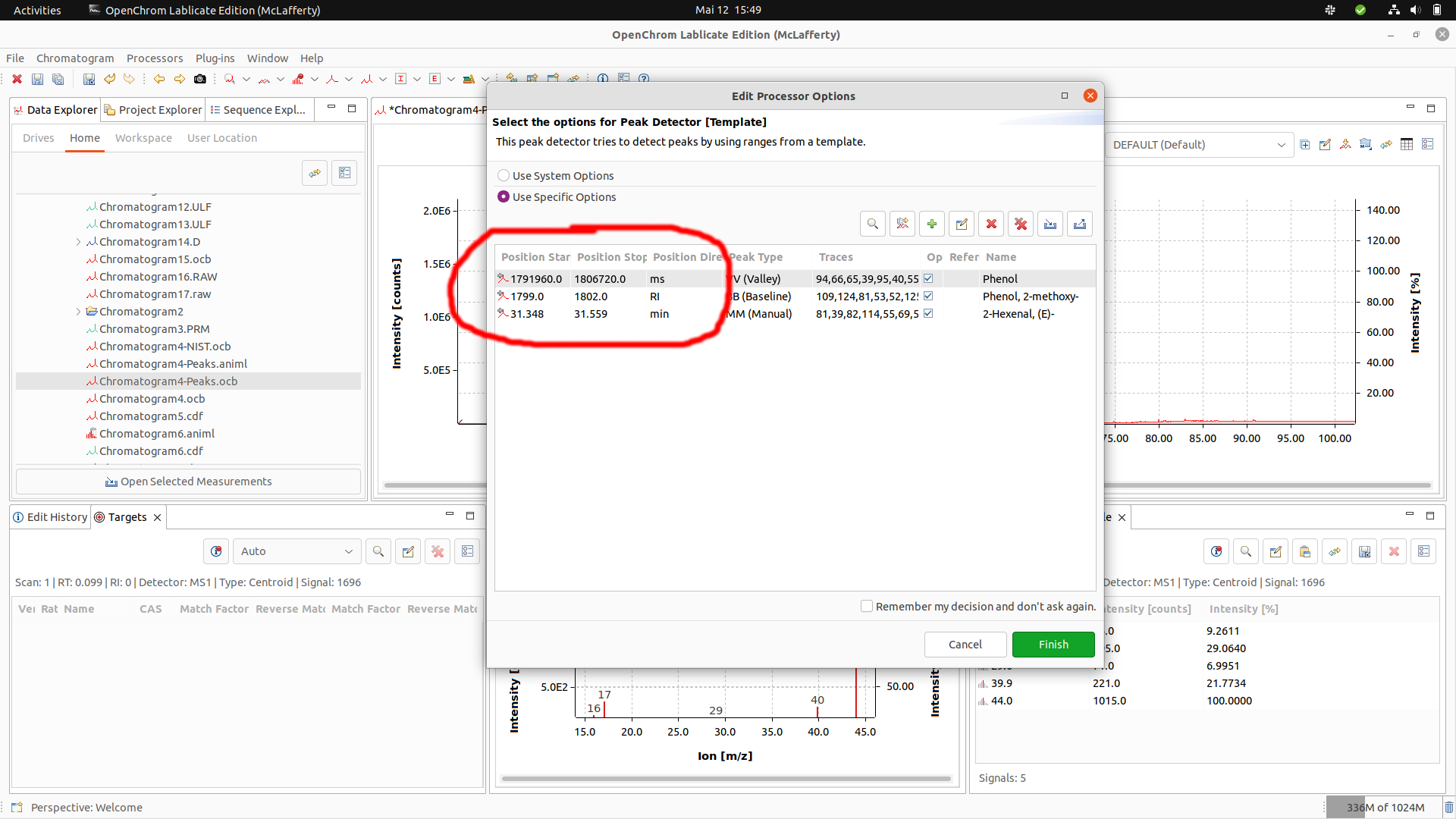Edit the selected template entry via the pencil icon
The height and width of the screenshot is (819, 1456).
point(961,224)
